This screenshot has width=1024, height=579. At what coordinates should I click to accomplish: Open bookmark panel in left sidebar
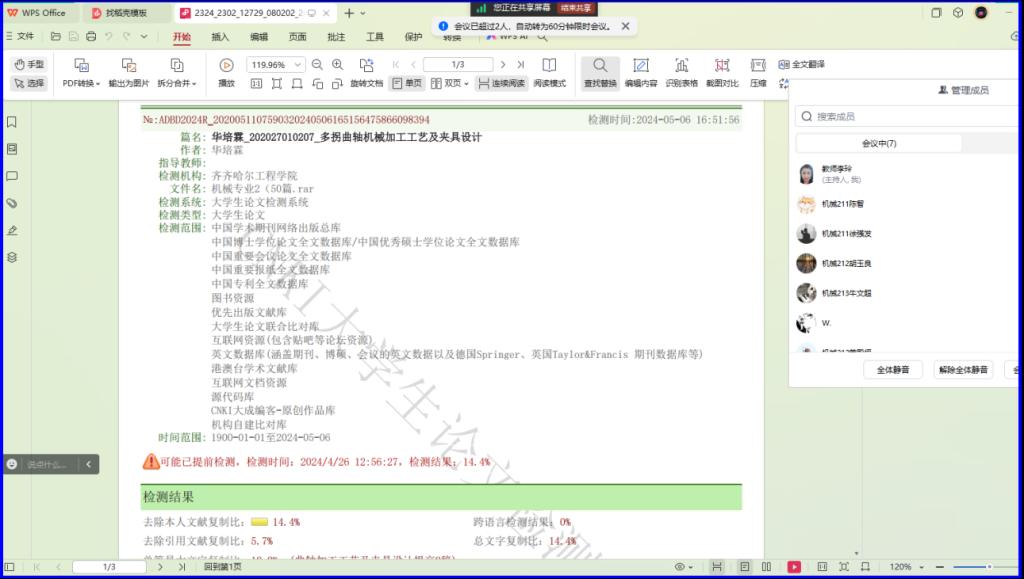pyautogui.click(x=12, y=122)
